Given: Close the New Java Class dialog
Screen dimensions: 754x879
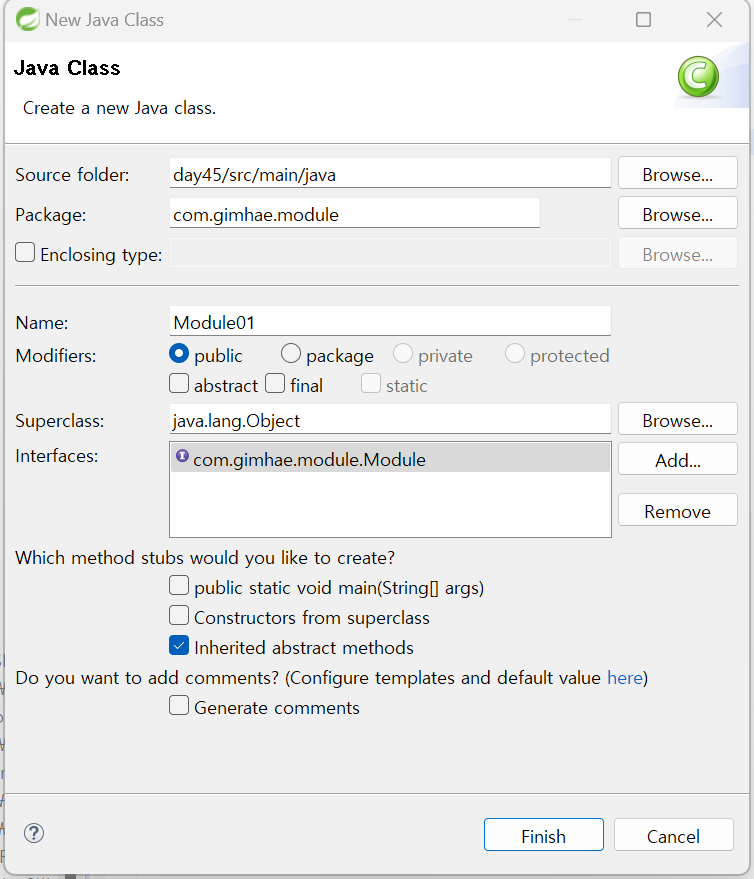Looking at the screenshot, I should [x=714, y=20].
